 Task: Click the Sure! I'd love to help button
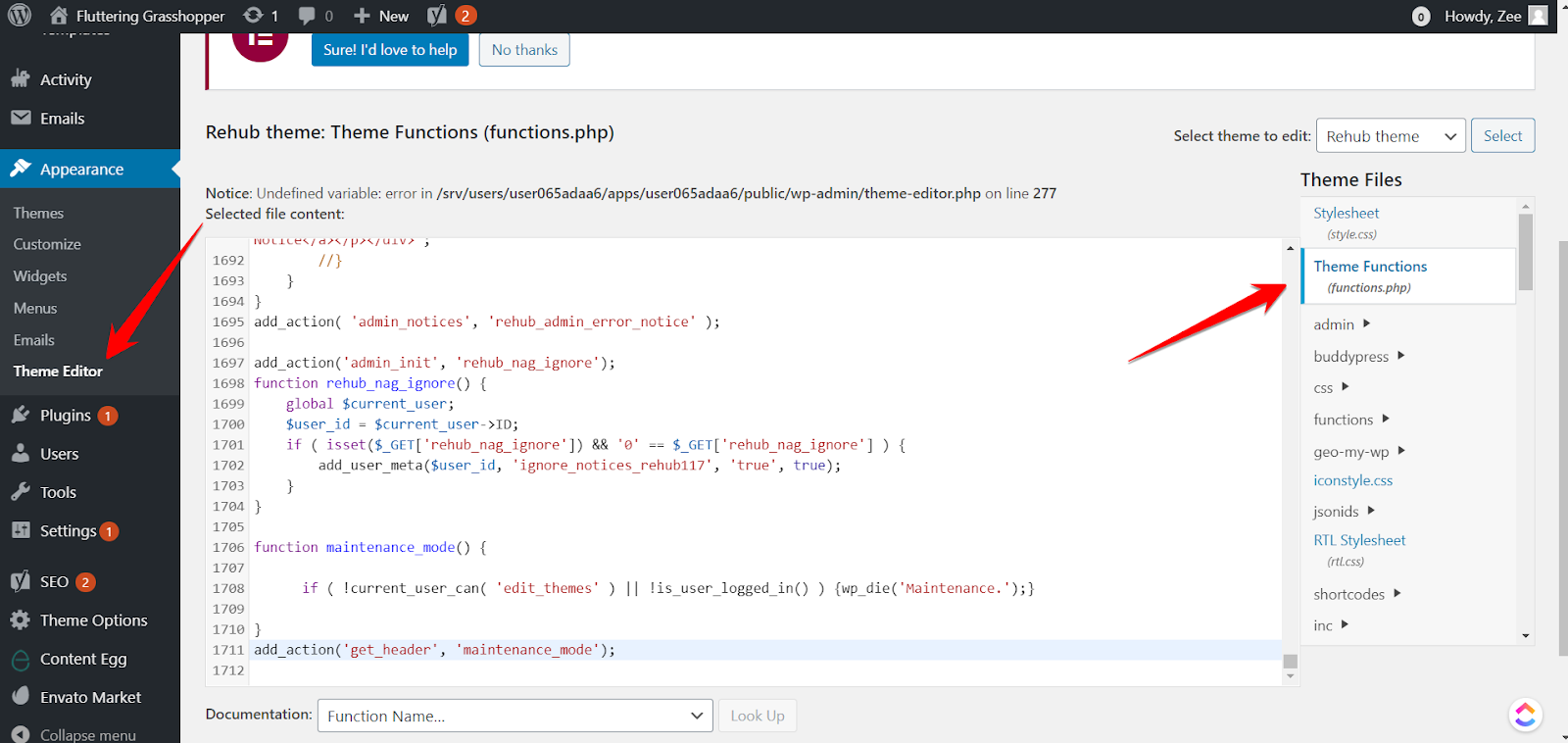(390, 50)
